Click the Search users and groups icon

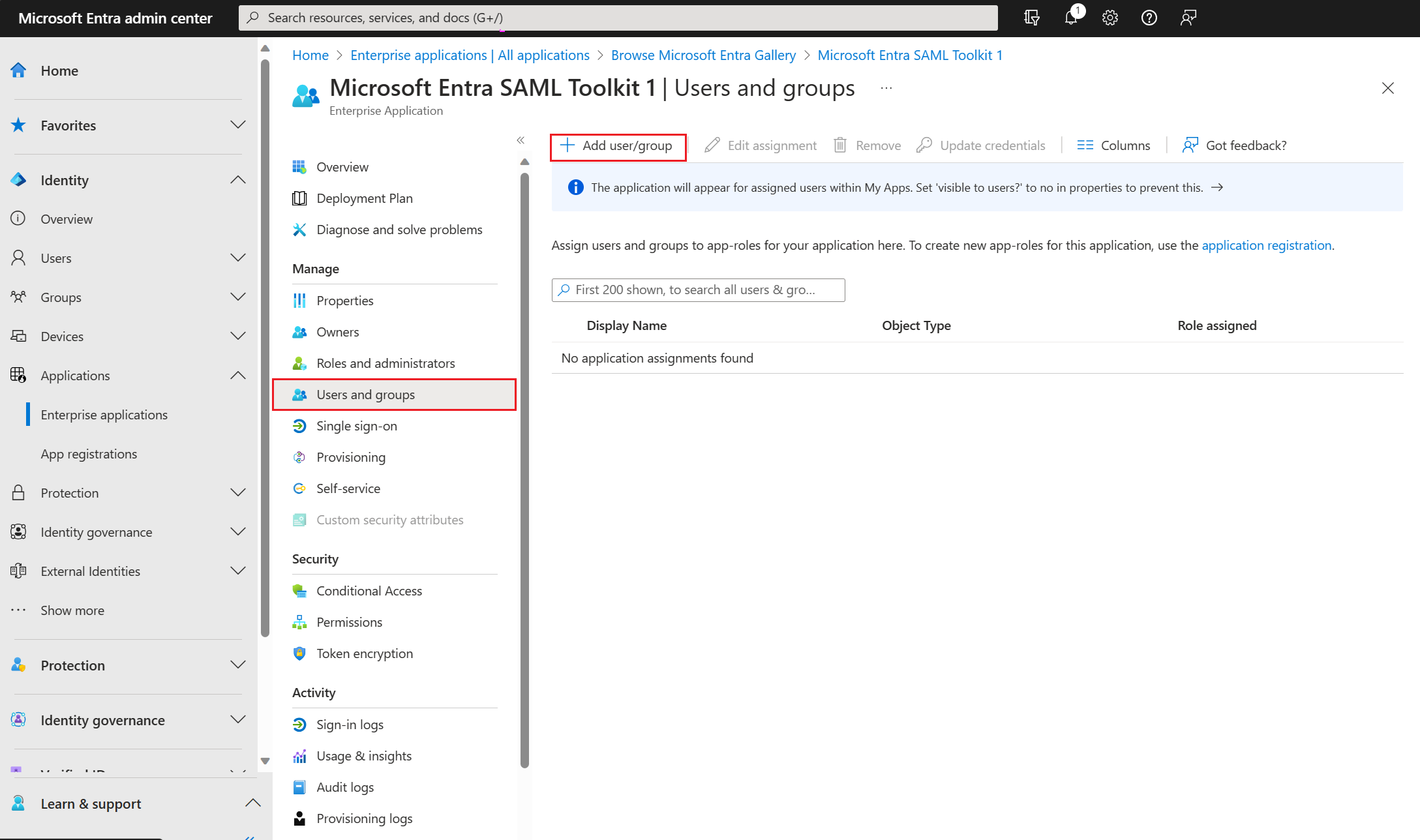tap(565, 291)
